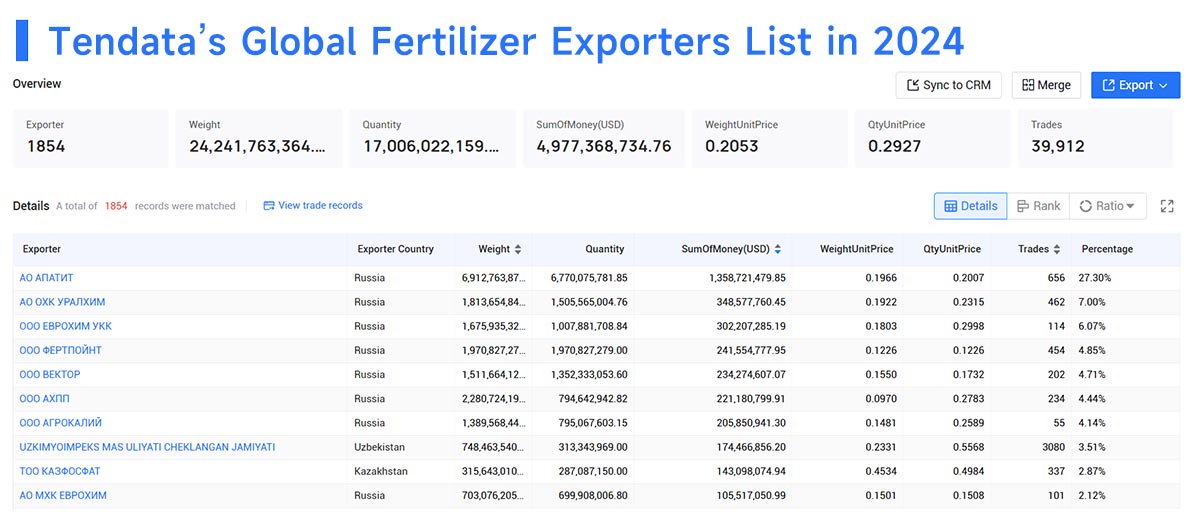Select the WeightUnitPrice 0.2053 overview card

[x=769, y=138]
